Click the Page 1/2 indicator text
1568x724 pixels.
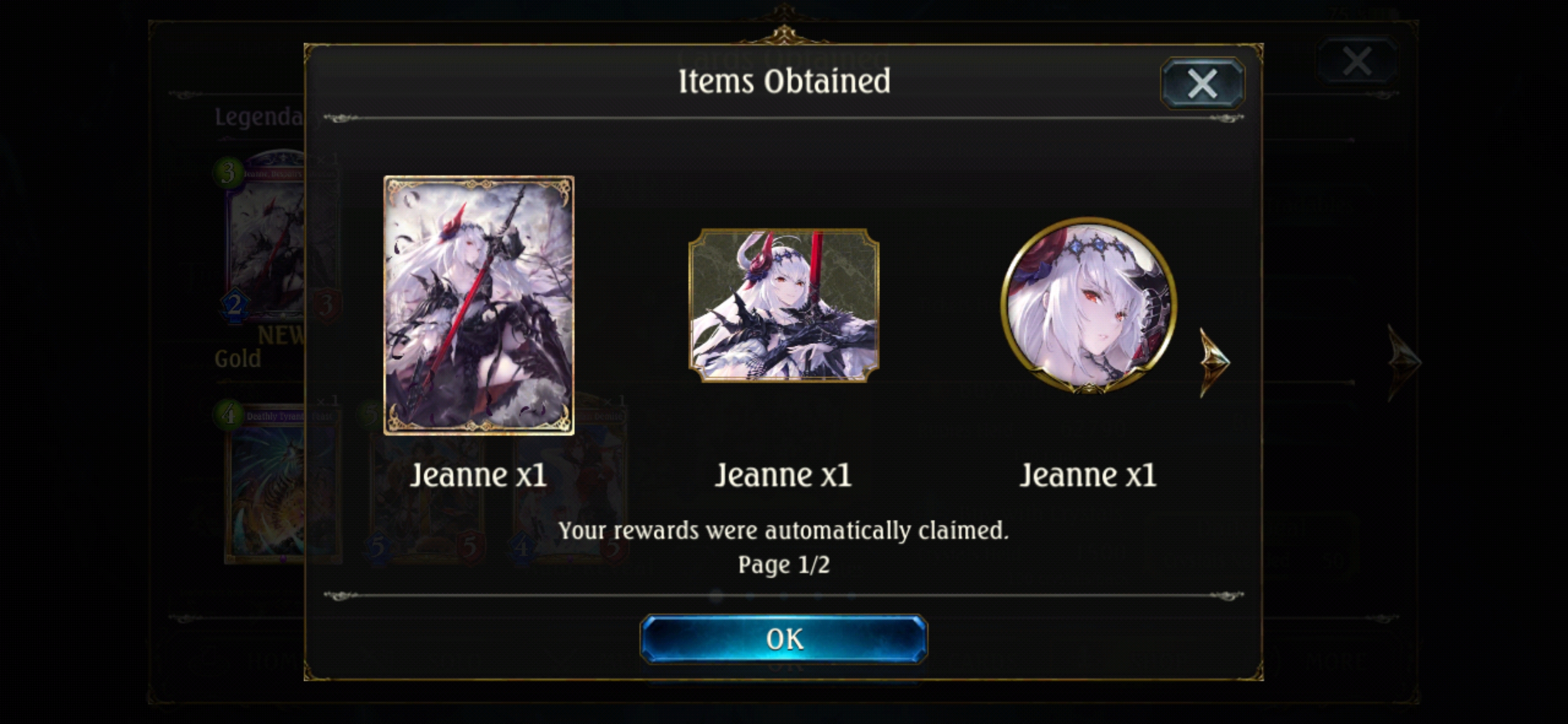784,565
